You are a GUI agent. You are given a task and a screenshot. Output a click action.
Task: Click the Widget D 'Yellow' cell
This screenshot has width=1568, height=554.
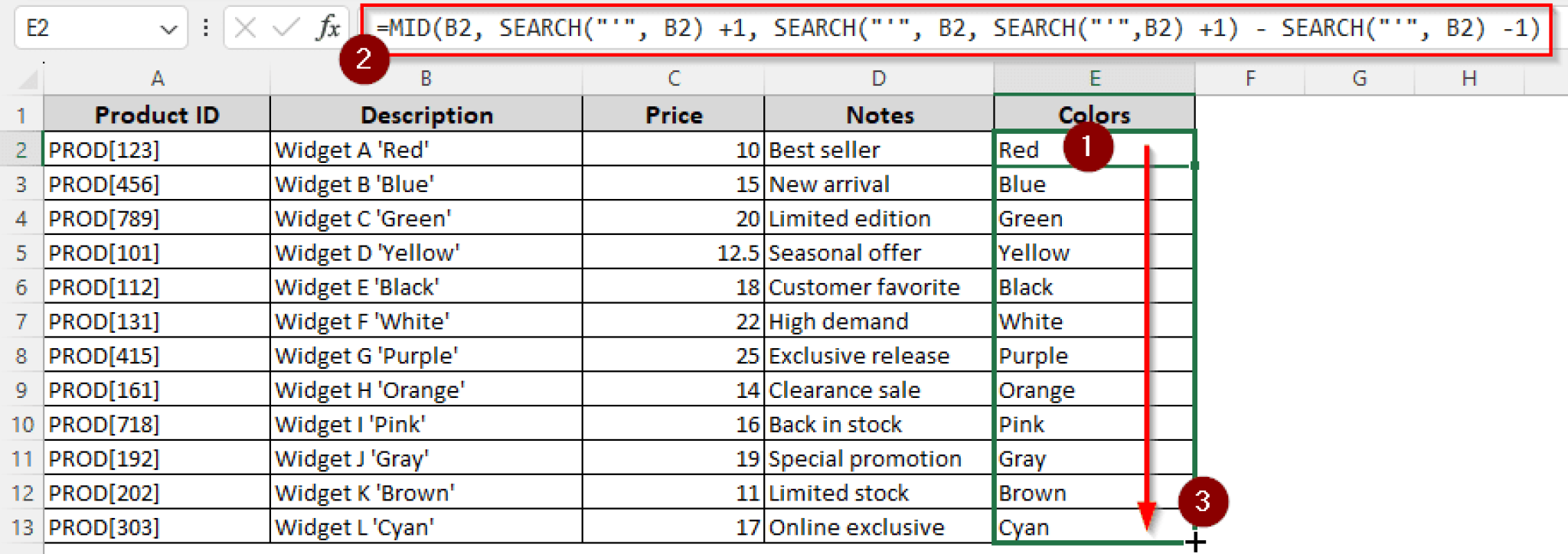coord(426,253)
